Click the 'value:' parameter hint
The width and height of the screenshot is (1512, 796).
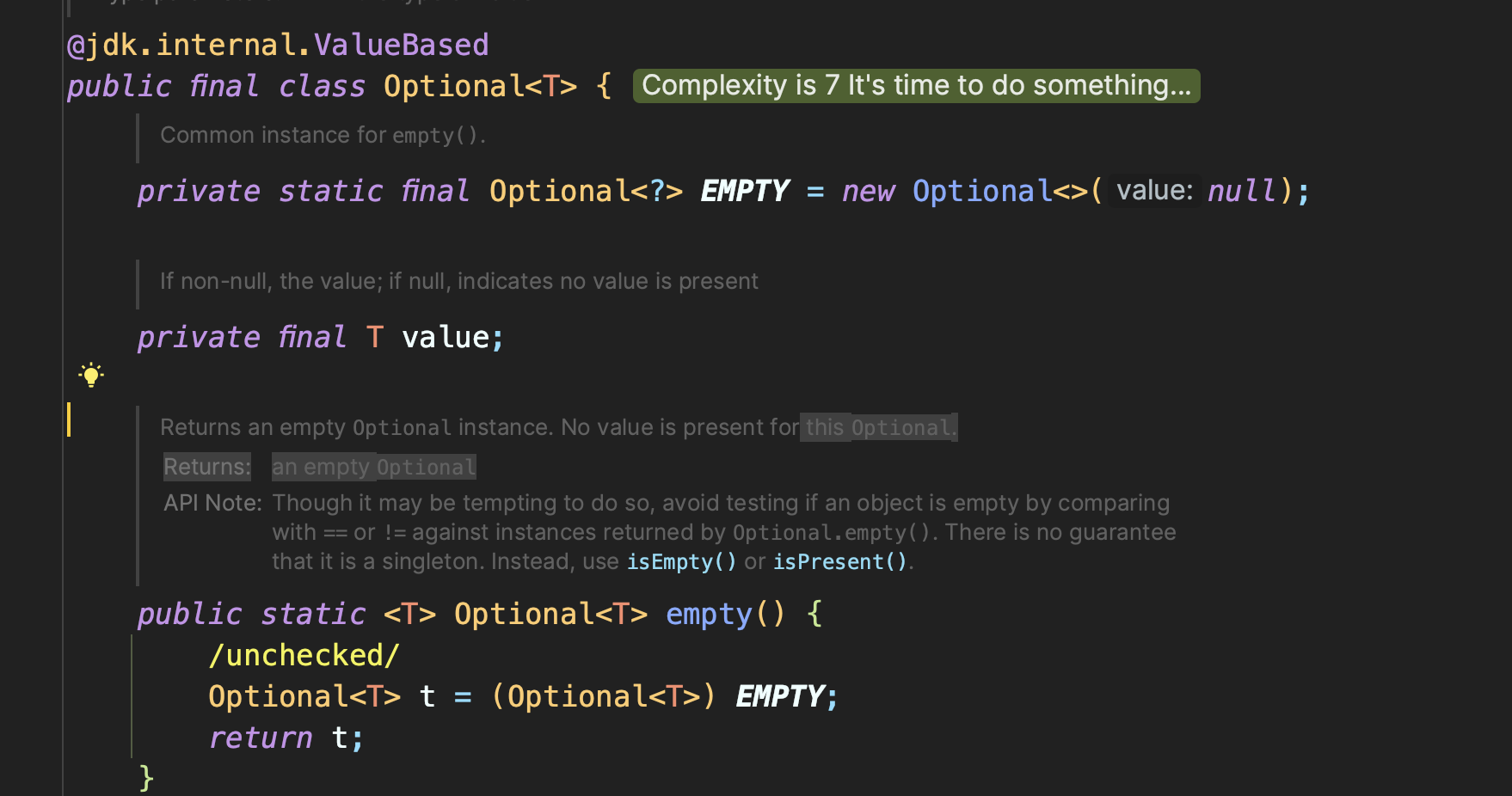pos(1154,191)
